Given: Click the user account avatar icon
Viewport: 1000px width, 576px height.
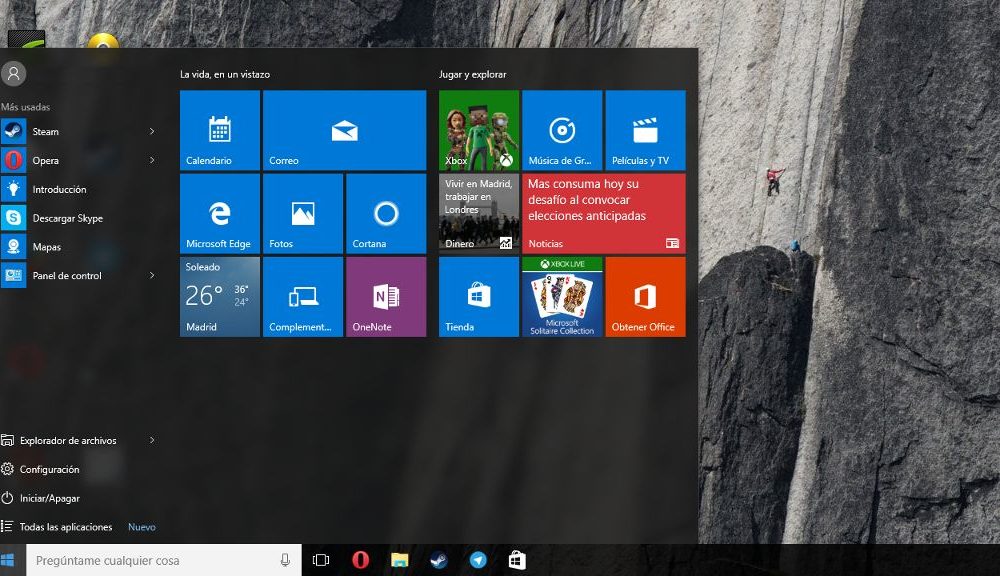Looking at the screenshot, I should tap(13, 73).
